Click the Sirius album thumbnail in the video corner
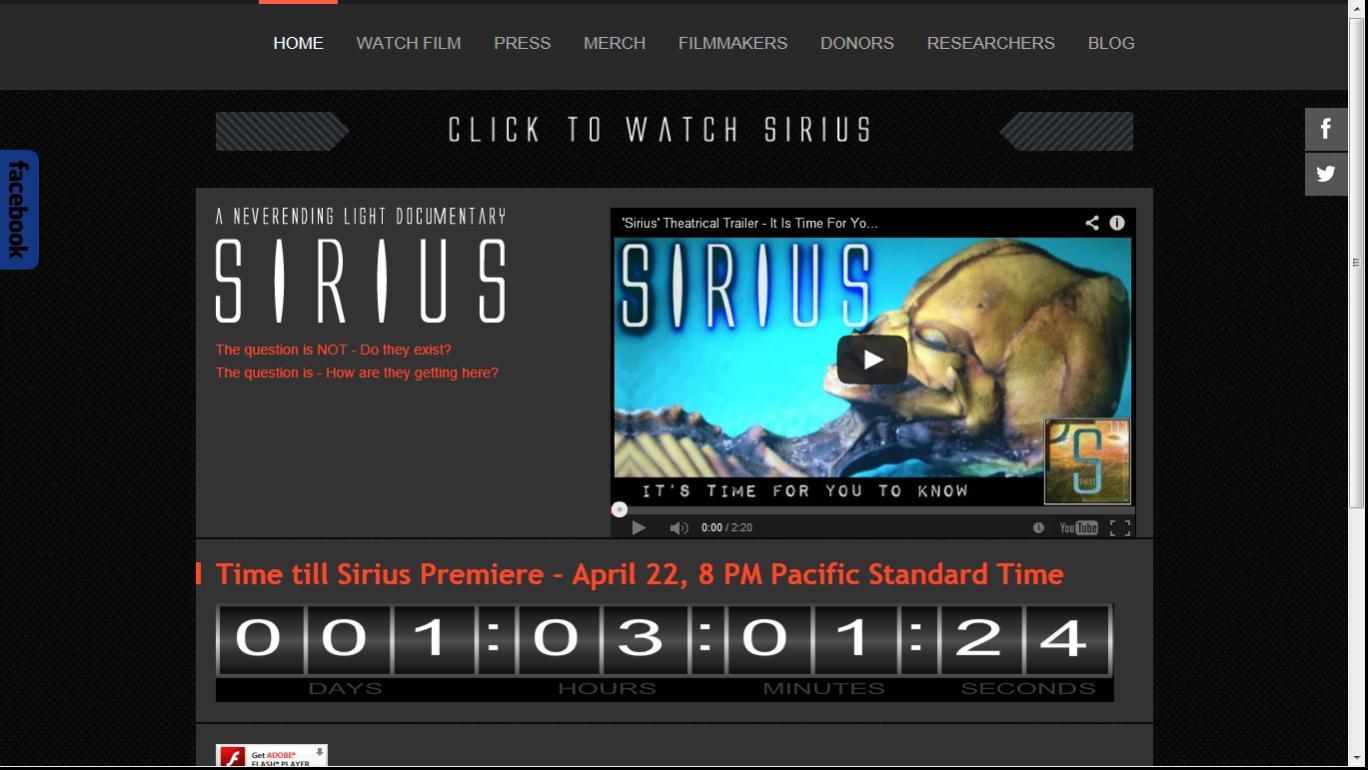This screenshot has width=1368, height=770. coord(1087,461)
